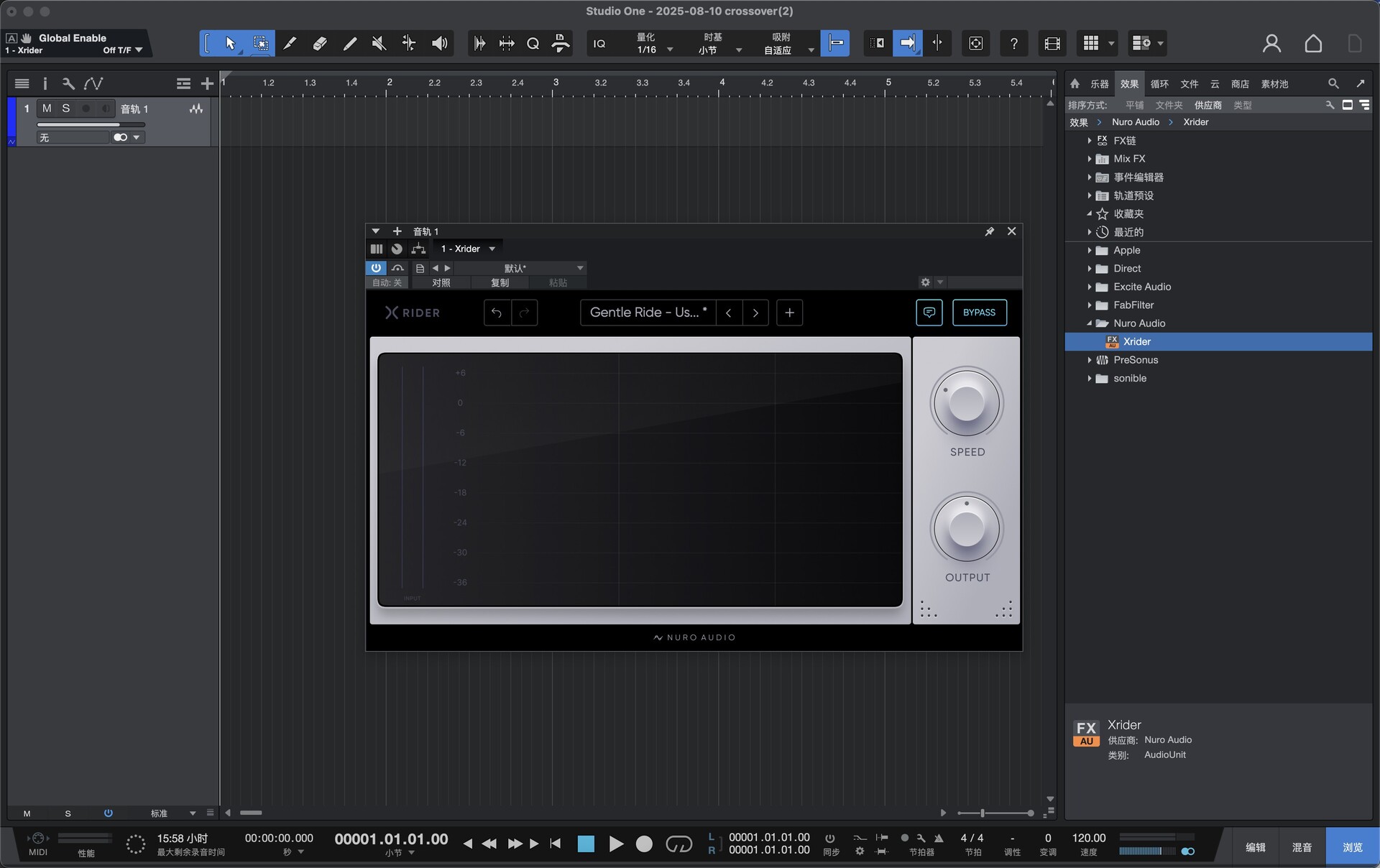Open the inspector 'i' icon
Screen dimensions: 1380x868
pyautogui.click(x=45, y=84)
